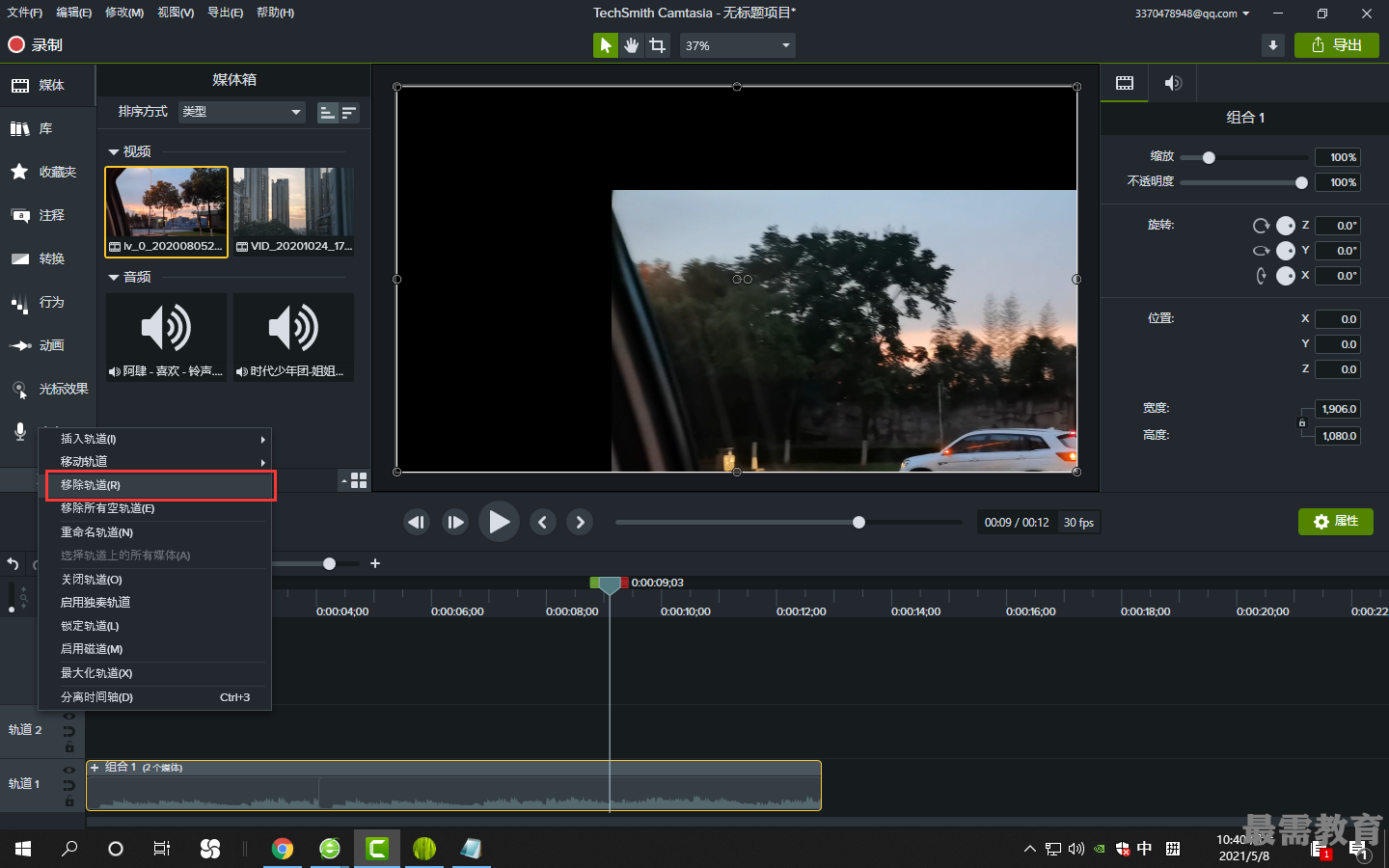Viewport: 1389px width, 868px height.
Task: Open the 库 library panel
Action: [47, 128]
